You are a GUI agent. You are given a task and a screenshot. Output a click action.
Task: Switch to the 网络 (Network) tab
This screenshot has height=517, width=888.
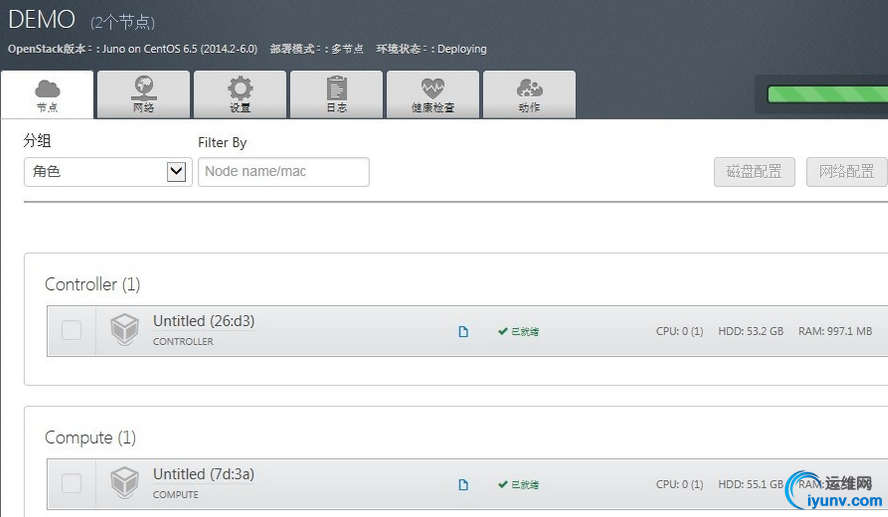tap(143, 95)
